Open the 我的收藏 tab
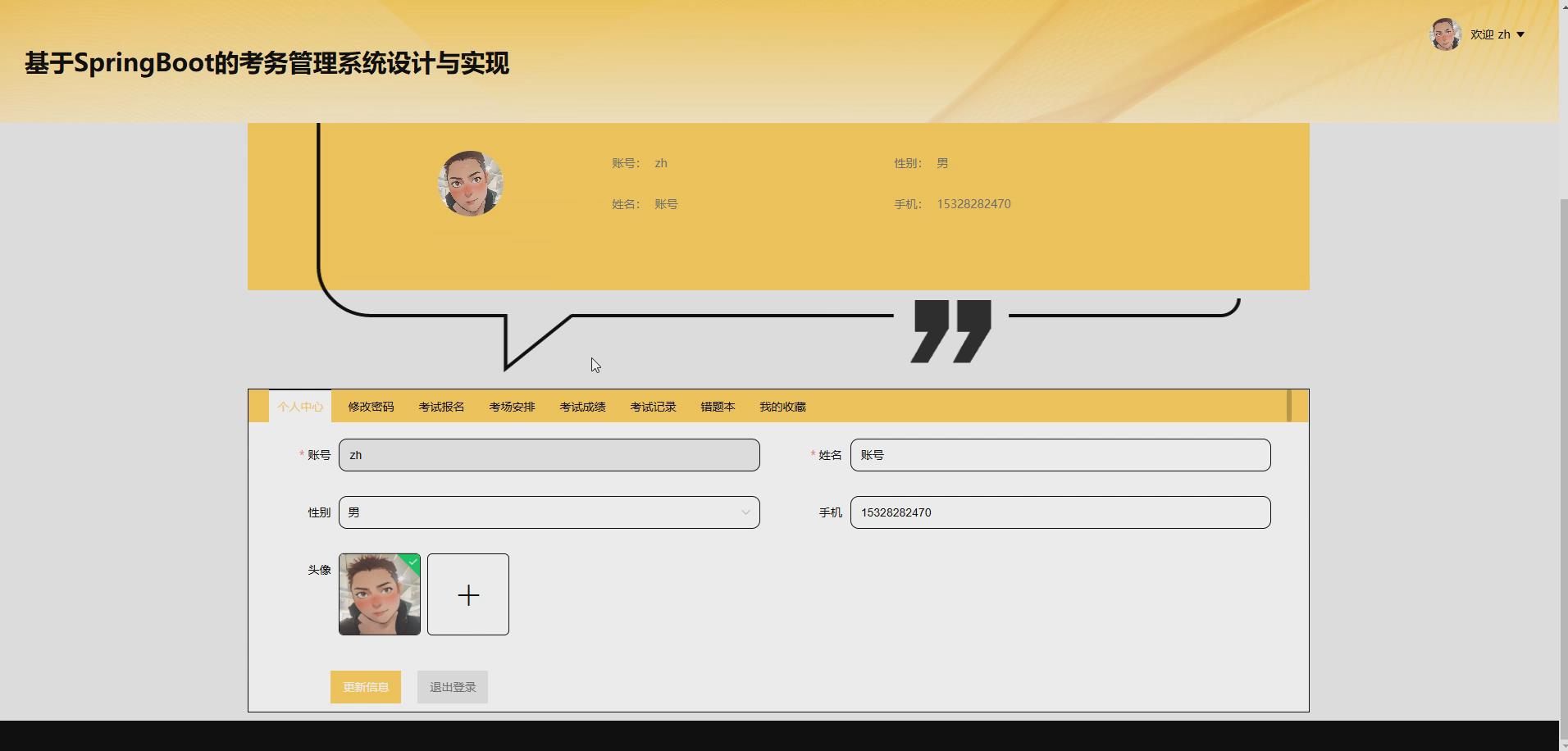The width and height of the screenshot is (1568, 751). [x=782, y=406]
